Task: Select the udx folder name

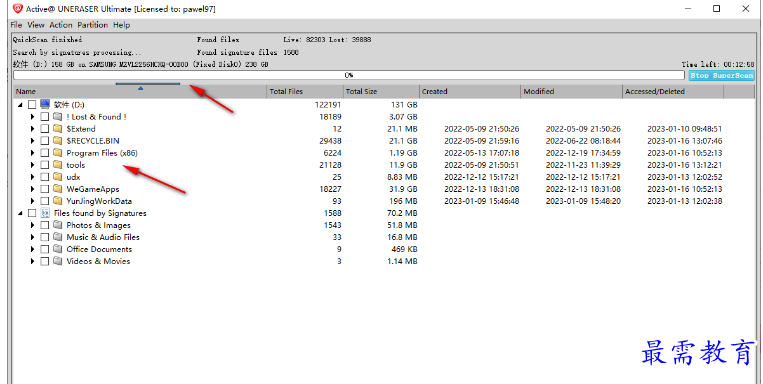Action: (73, 177)
